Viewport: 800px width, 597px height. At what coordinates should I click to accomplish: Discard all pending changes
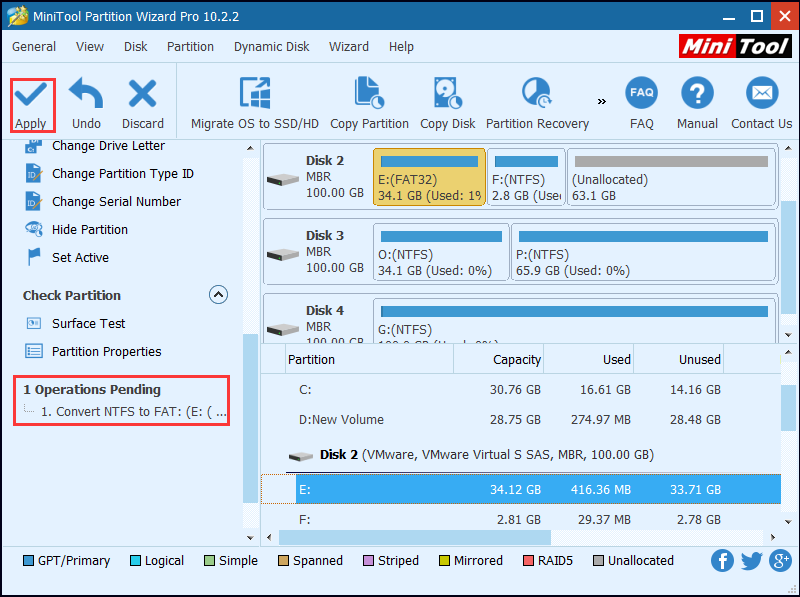pos(143,105)
